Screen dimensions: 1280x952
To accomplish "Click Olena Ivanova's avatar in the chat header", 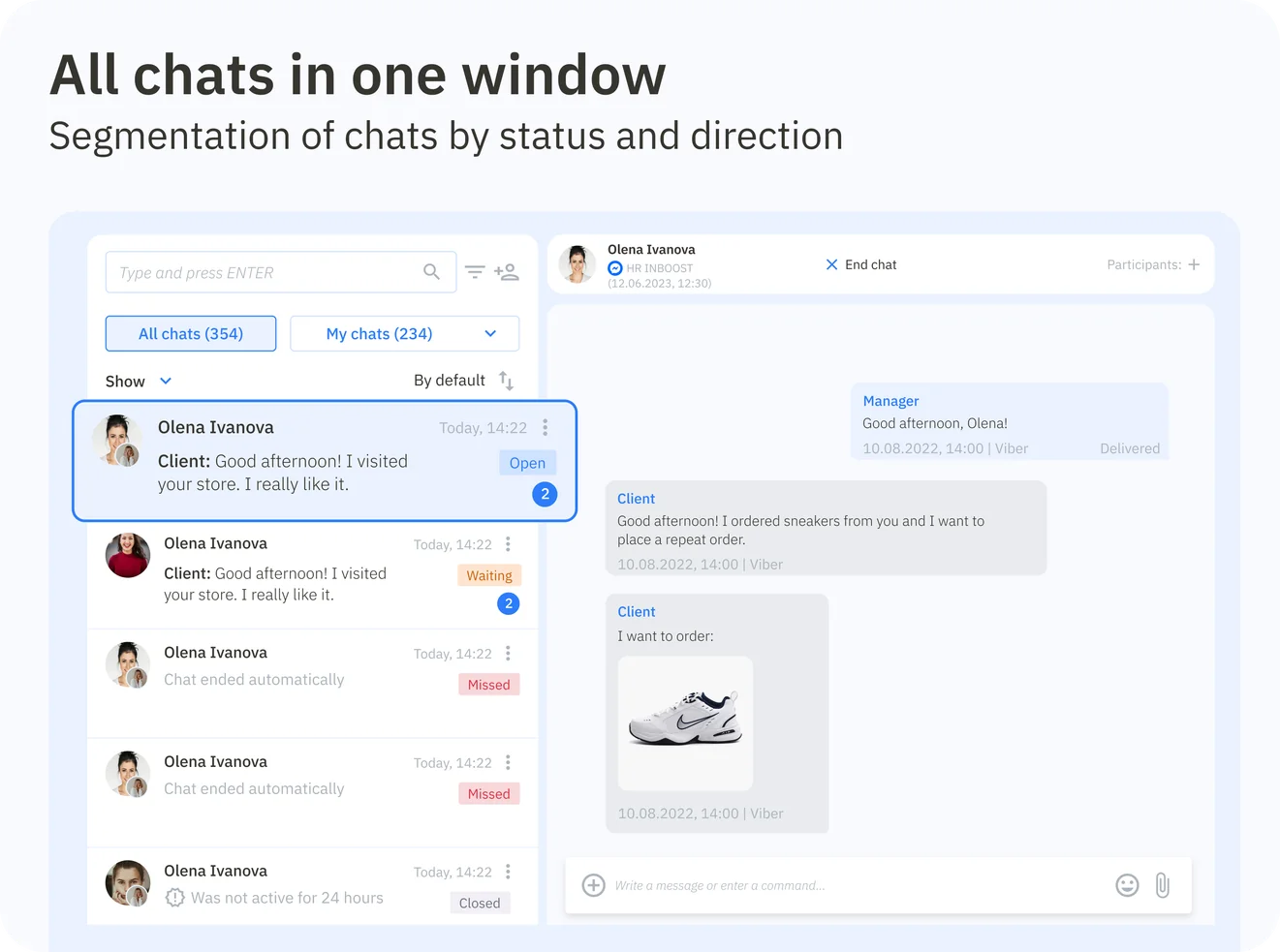I will pos(578,264).
